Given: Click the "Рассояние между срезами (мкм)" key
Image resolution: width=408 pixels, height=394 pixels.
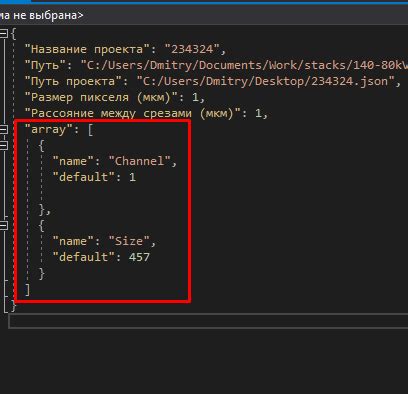Looking at the screenshot, I should (133, 113).
